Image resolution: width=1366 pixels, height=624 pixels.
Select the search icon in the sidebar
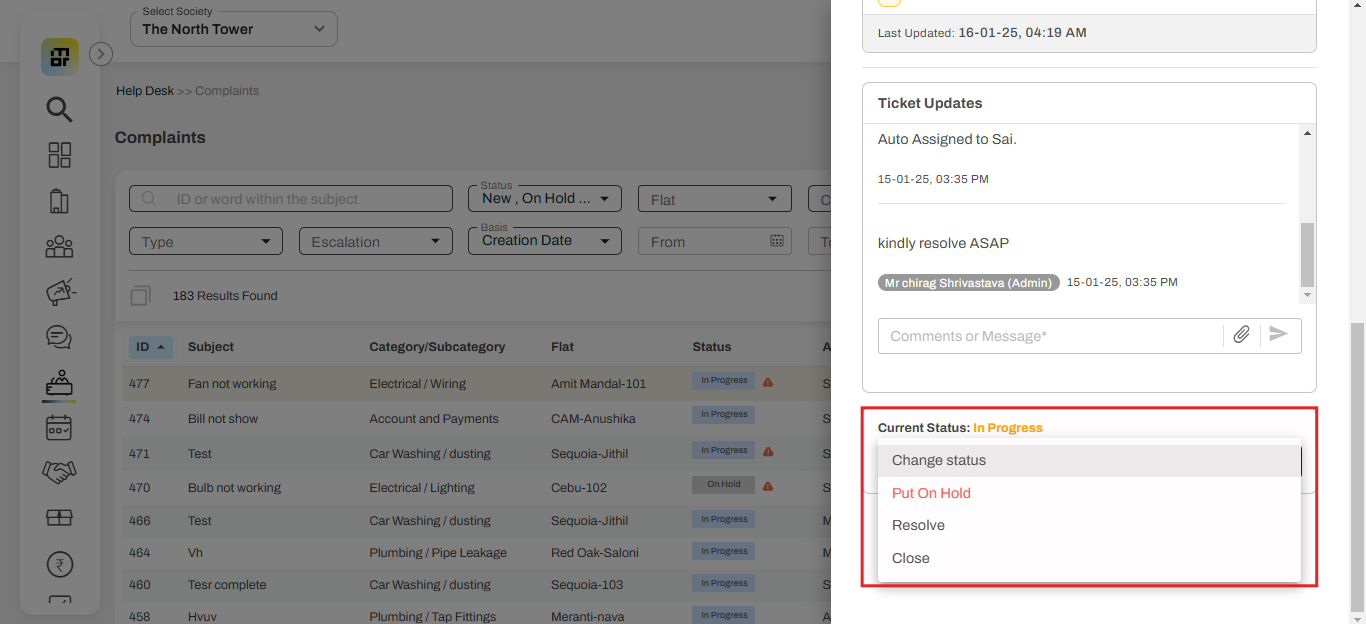(x=59, y=109)
